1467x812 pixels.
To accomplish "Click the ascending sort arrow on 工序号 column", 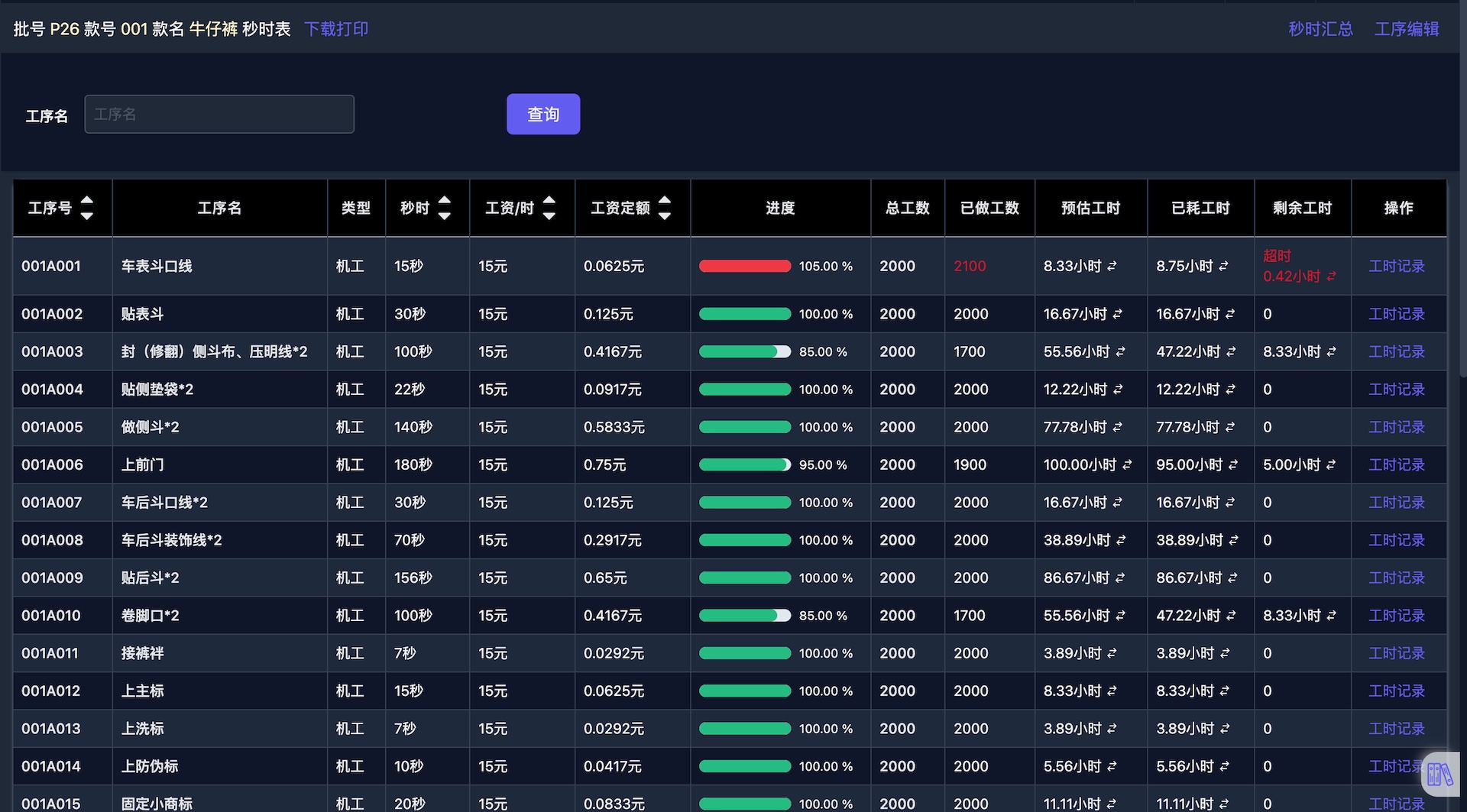I will pyautogui.click(x=86, y=200).
